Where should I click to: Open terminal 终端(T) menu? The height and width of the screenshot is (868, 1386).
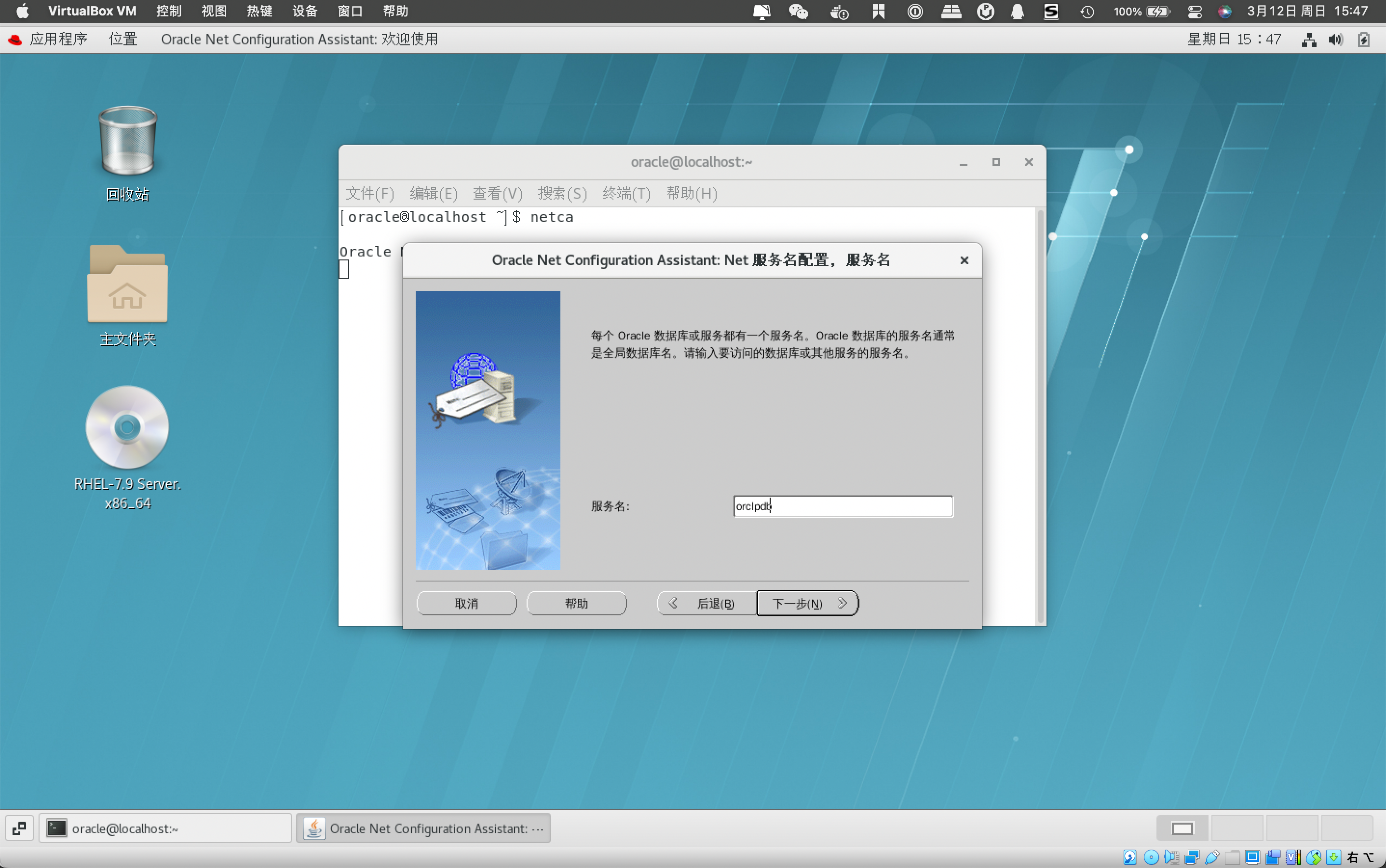click(626, 193)
